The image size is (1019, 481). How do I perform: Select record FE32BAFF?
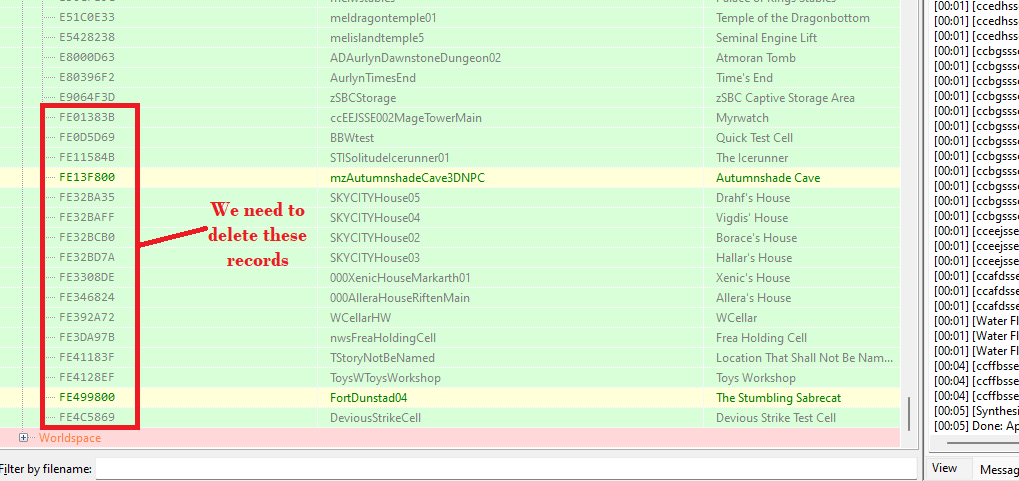(x=87, y=218)
